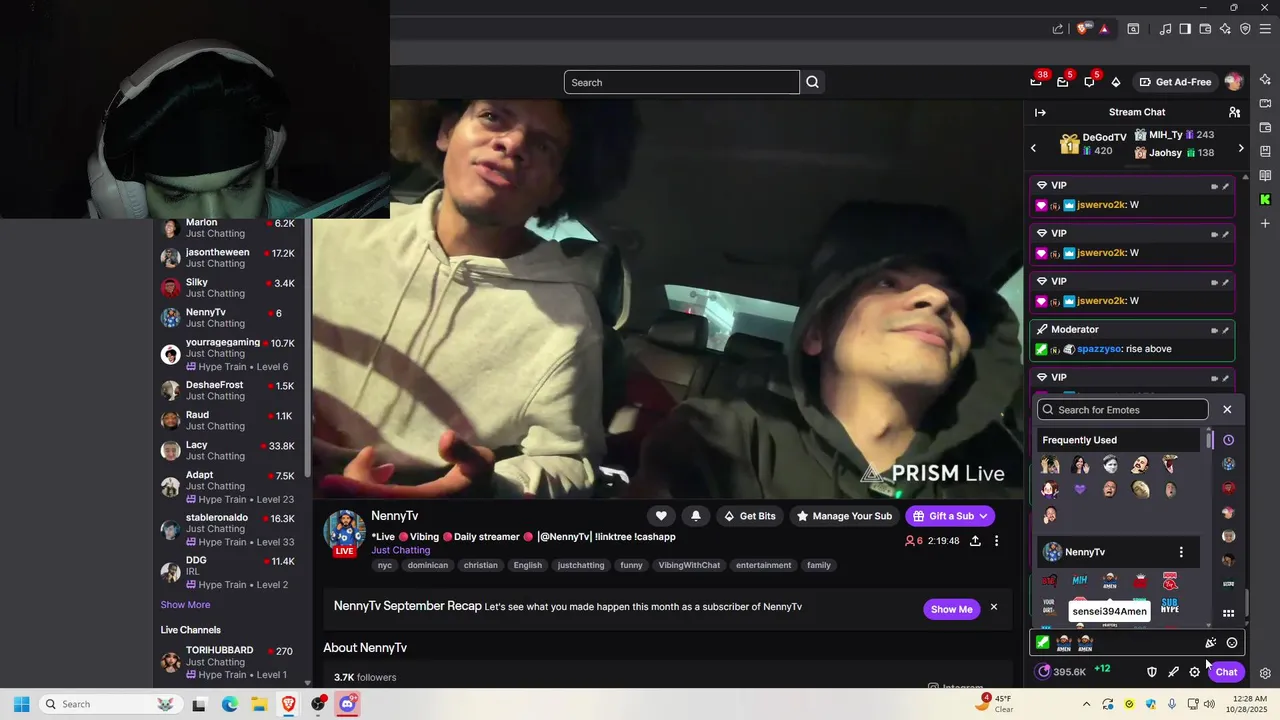The width and height of the screenshot is (1280, 720).
Task: Open the yourragegaming channel in sidebar
Action: click(232, 354)
